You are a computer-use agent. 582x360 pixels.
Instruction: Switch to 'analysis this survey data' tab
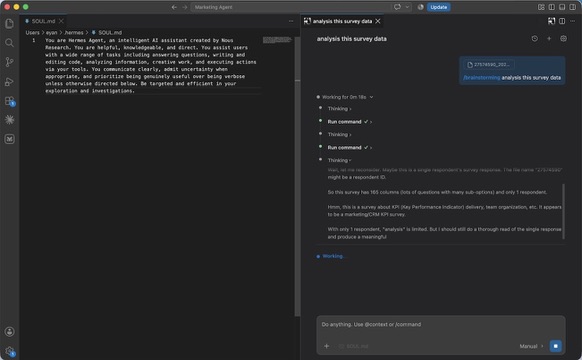(x=342, y=21)
